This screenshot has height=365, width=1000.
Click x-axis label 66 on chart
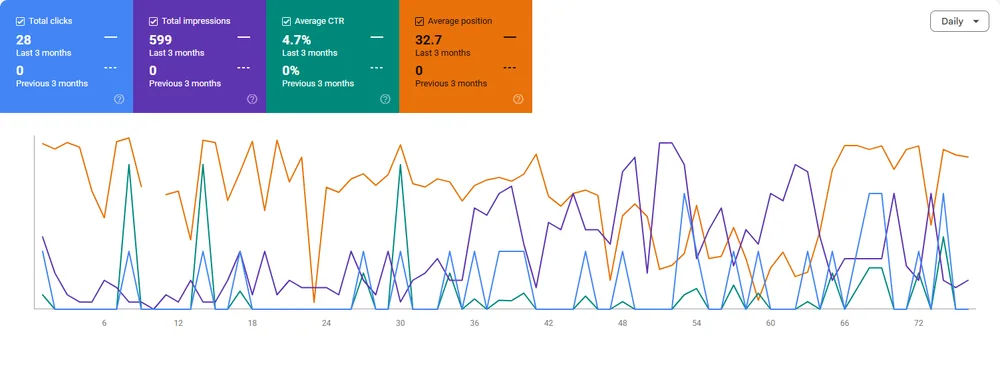coord(844,324)
